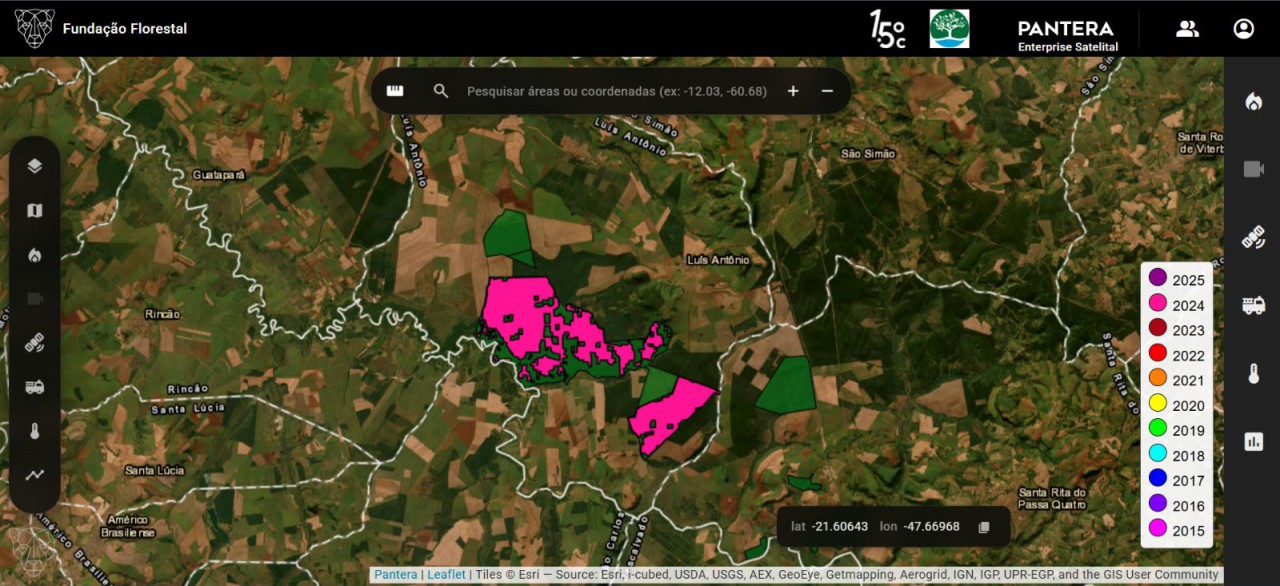Open the layers panel in left sidebar
This screenshot has width=1280, height=586.
click(x=35, y=166)
